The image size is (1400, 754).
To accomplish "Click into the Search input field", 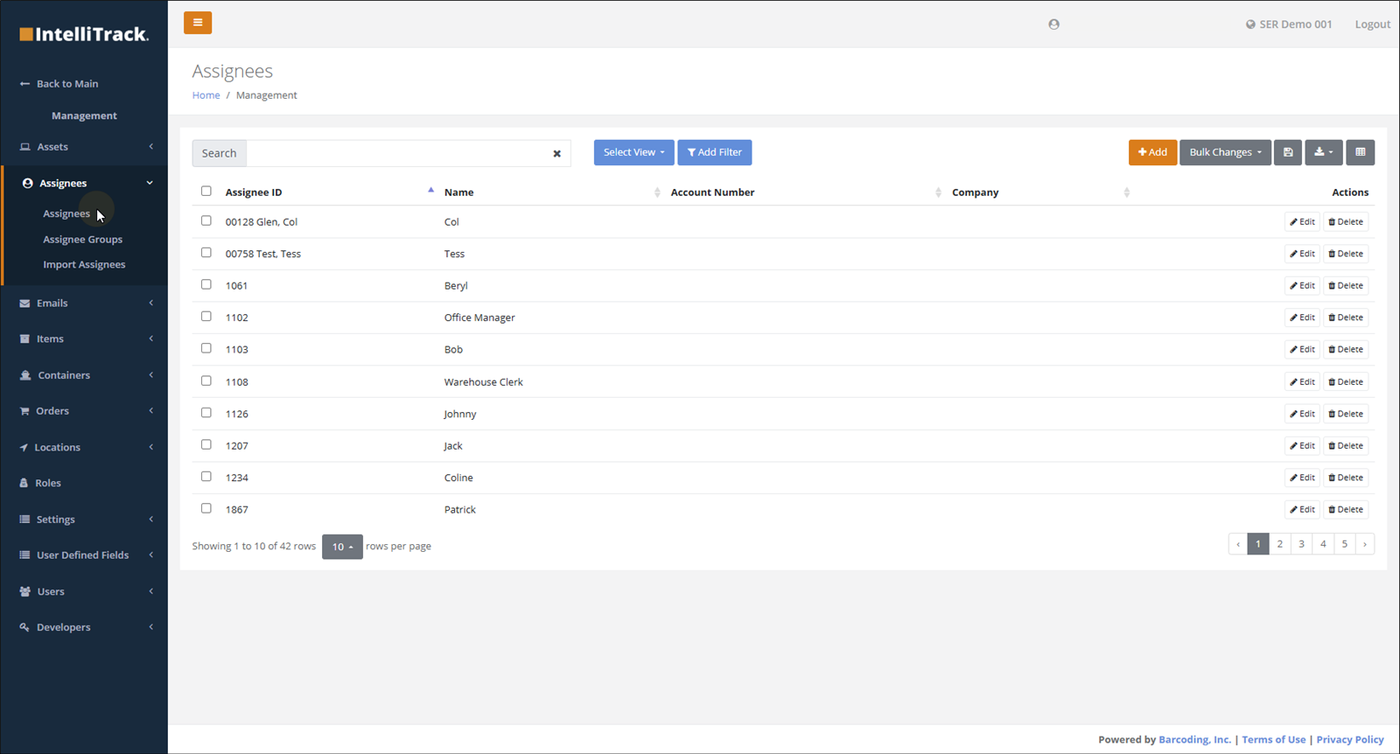I will tap(398, 153).
